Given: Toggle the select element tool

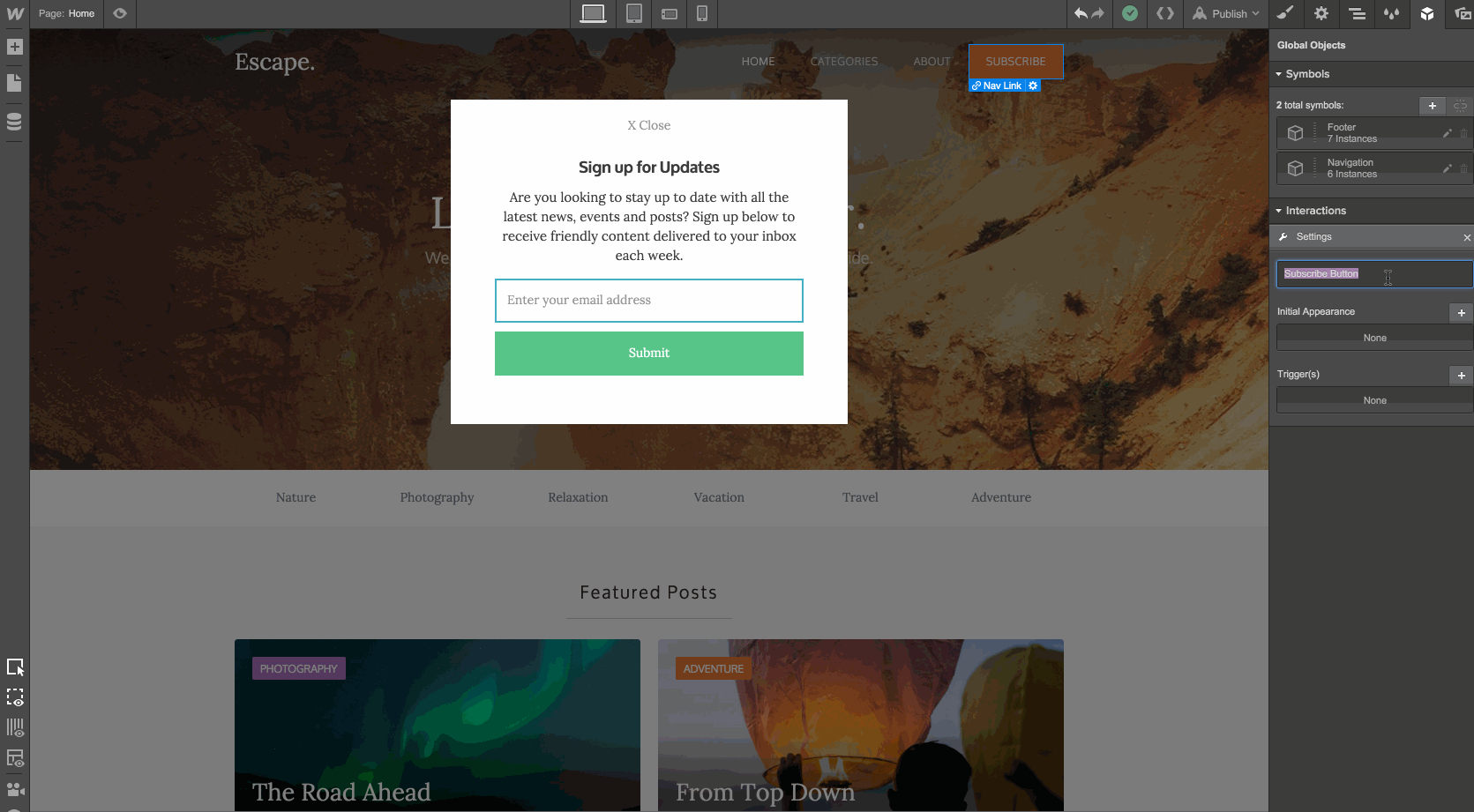Looking at the screenshot, I should coord(15,667).
